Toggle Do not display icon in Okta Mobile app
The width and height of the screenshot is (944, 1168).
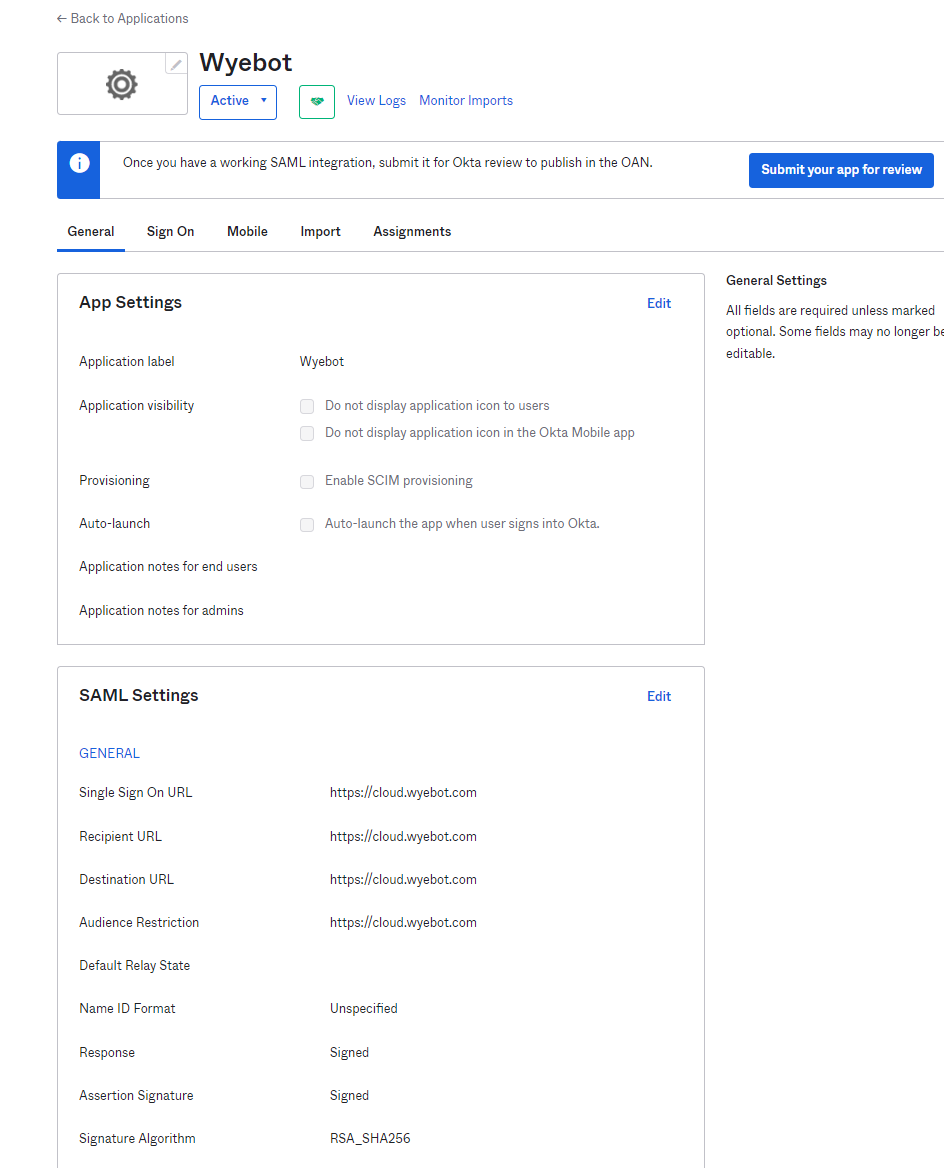coord(307,434)
